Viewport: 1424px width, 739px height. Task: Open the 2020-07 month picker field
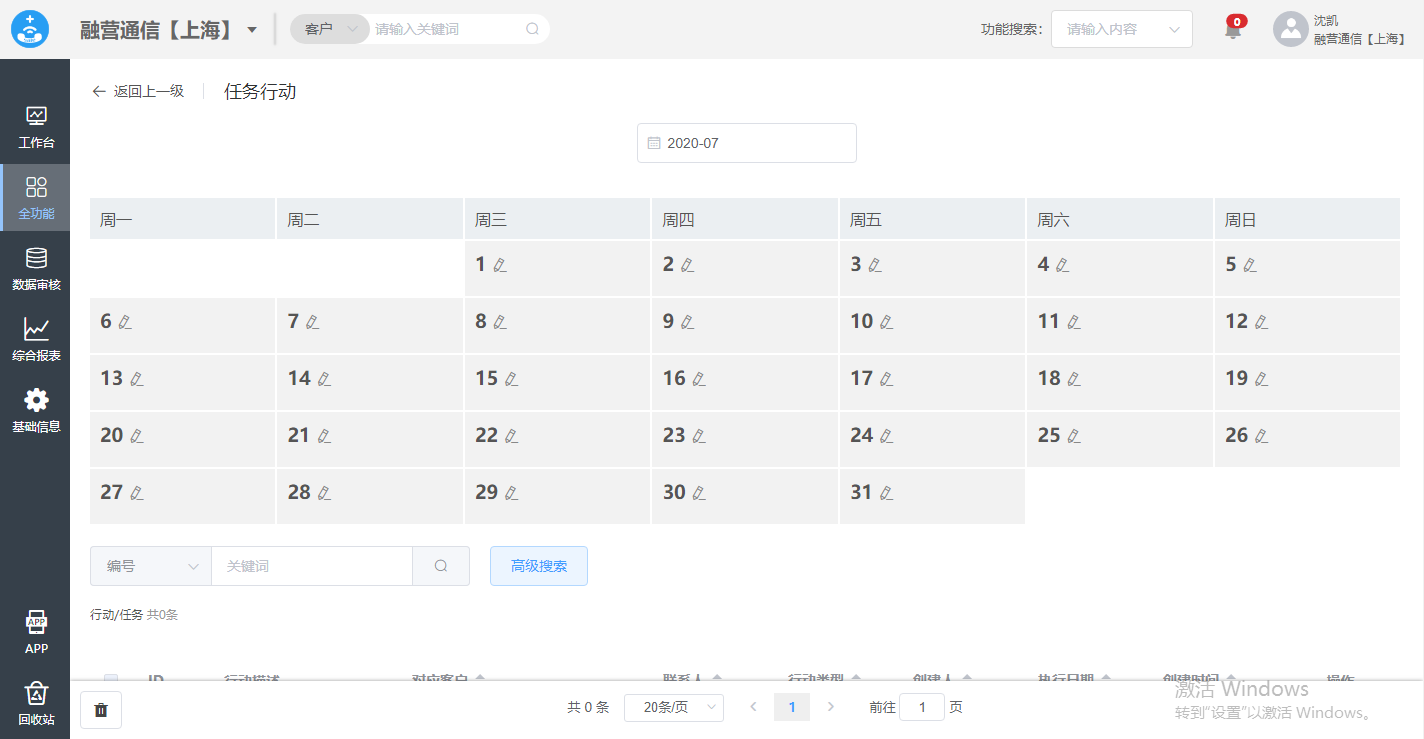pyautogui.click(x=746, y=143)
